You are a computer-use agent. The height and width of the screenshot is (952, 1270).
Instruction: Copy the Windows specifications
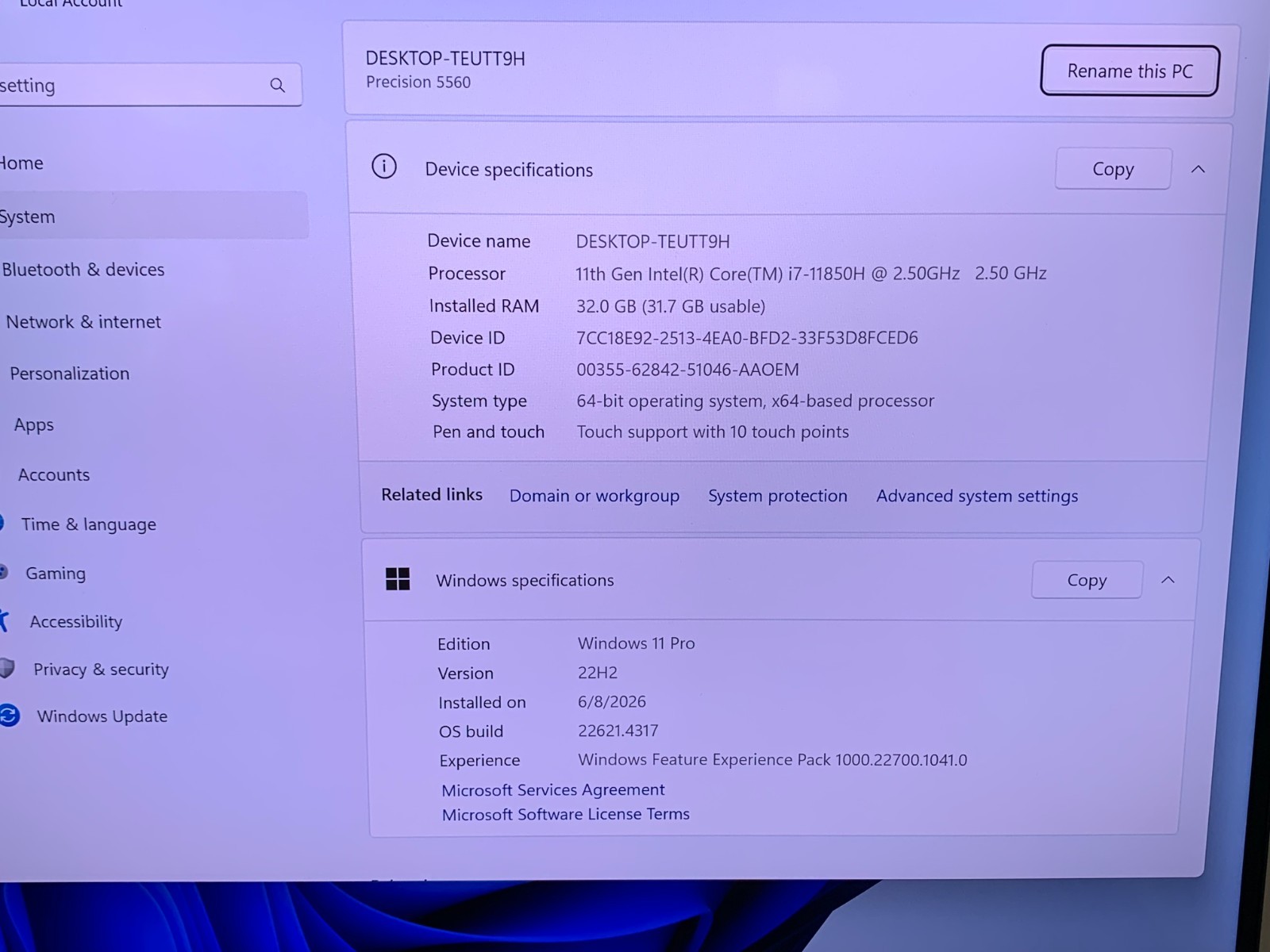(x=1087, y=580)
